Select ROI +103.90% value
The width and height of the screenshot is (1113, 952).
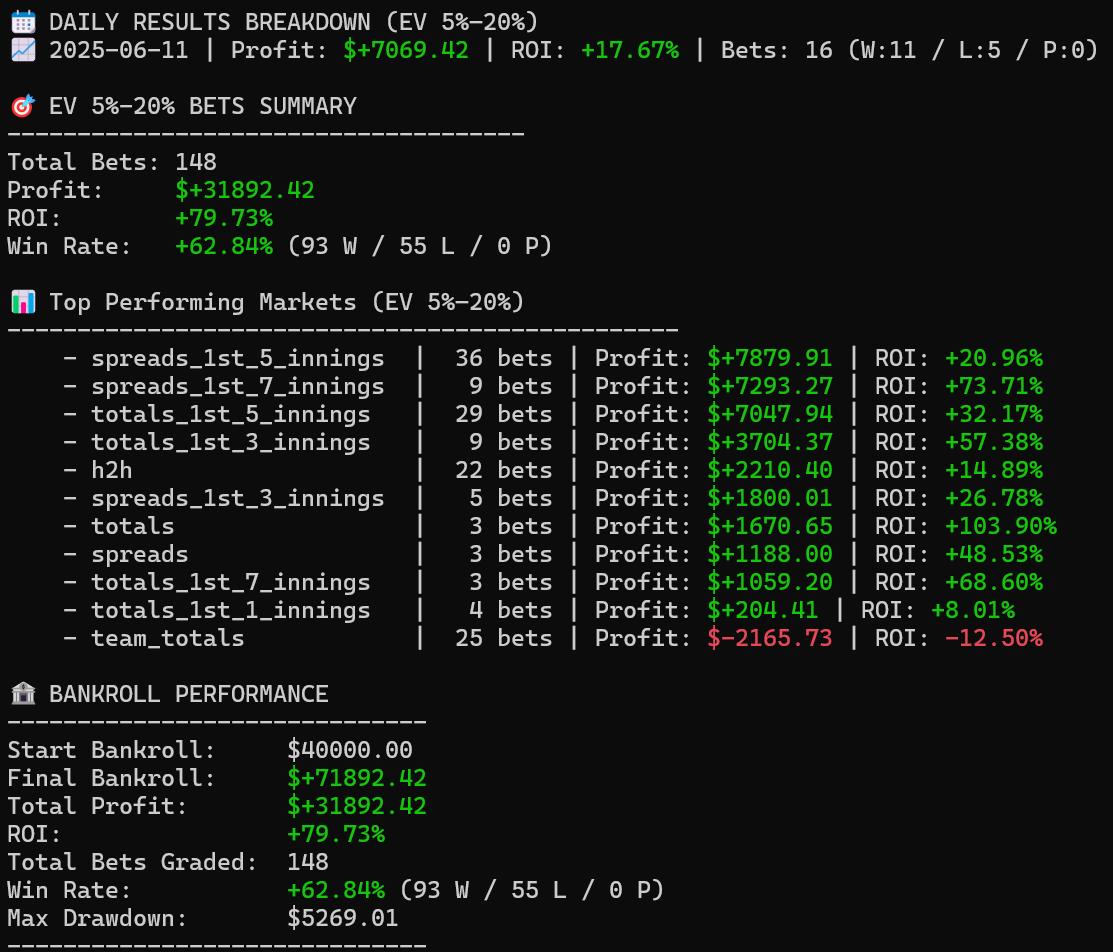[1001, 526]
